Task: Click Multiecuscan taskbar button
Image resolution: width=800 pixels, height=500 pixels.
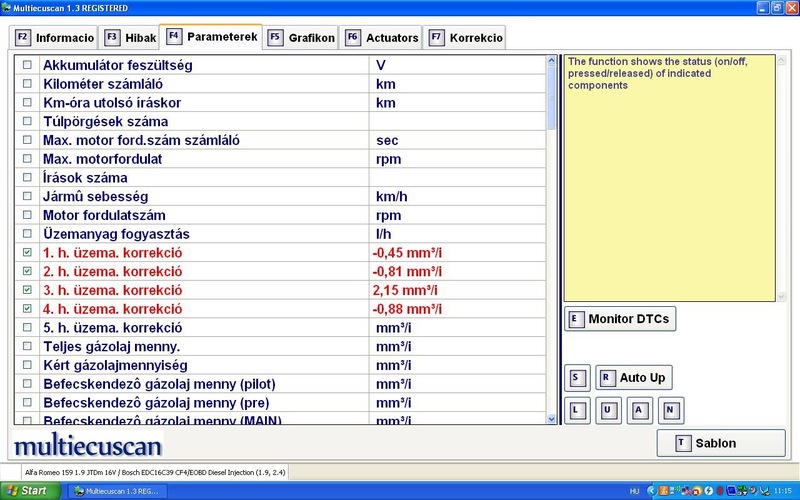Action: tap(118, 491)
